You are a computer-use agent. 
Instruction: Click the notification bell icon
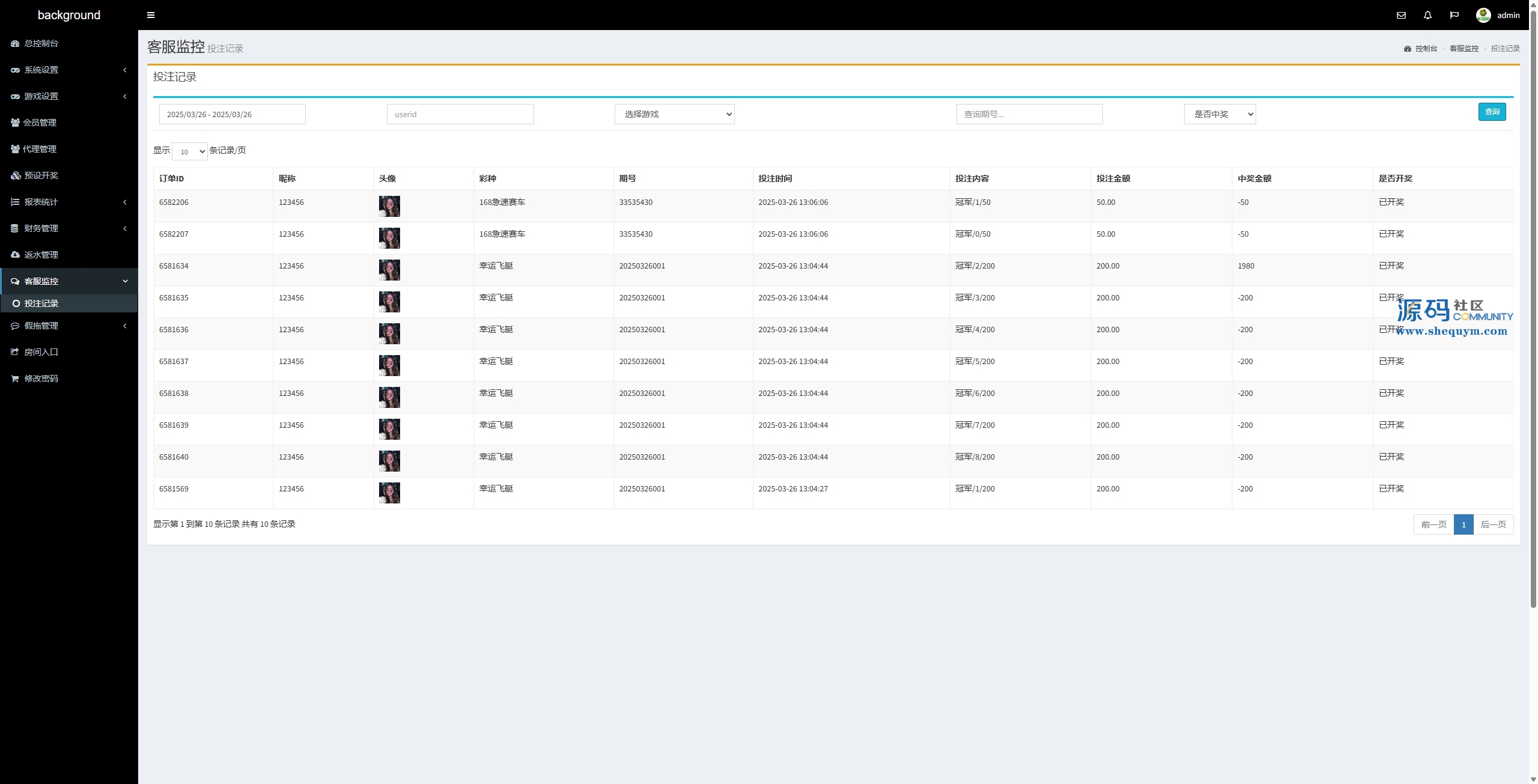click(1427, 15)
